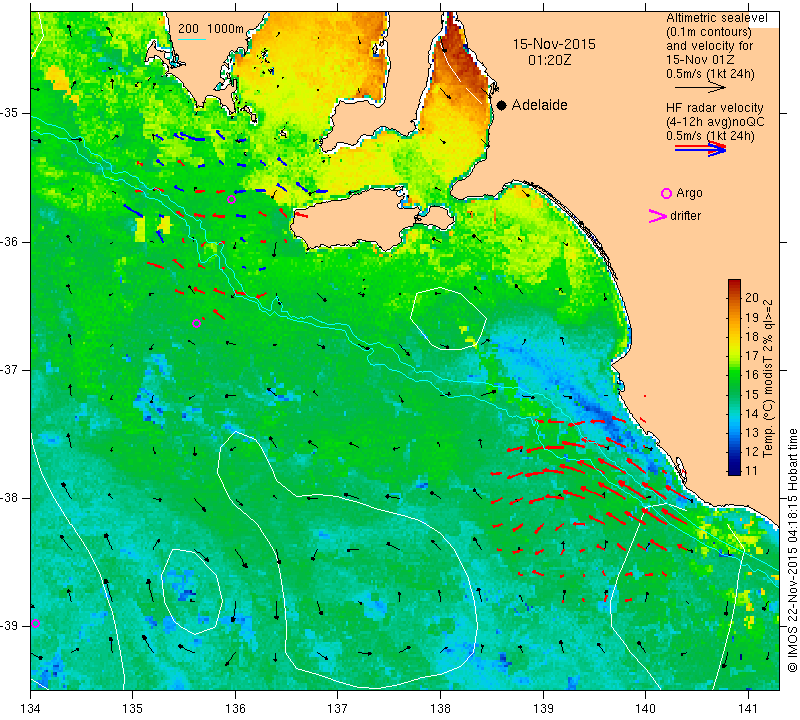Click the latitude axis label -38
This screenshot has width=800, height=720.
click(x=9, y=498)
